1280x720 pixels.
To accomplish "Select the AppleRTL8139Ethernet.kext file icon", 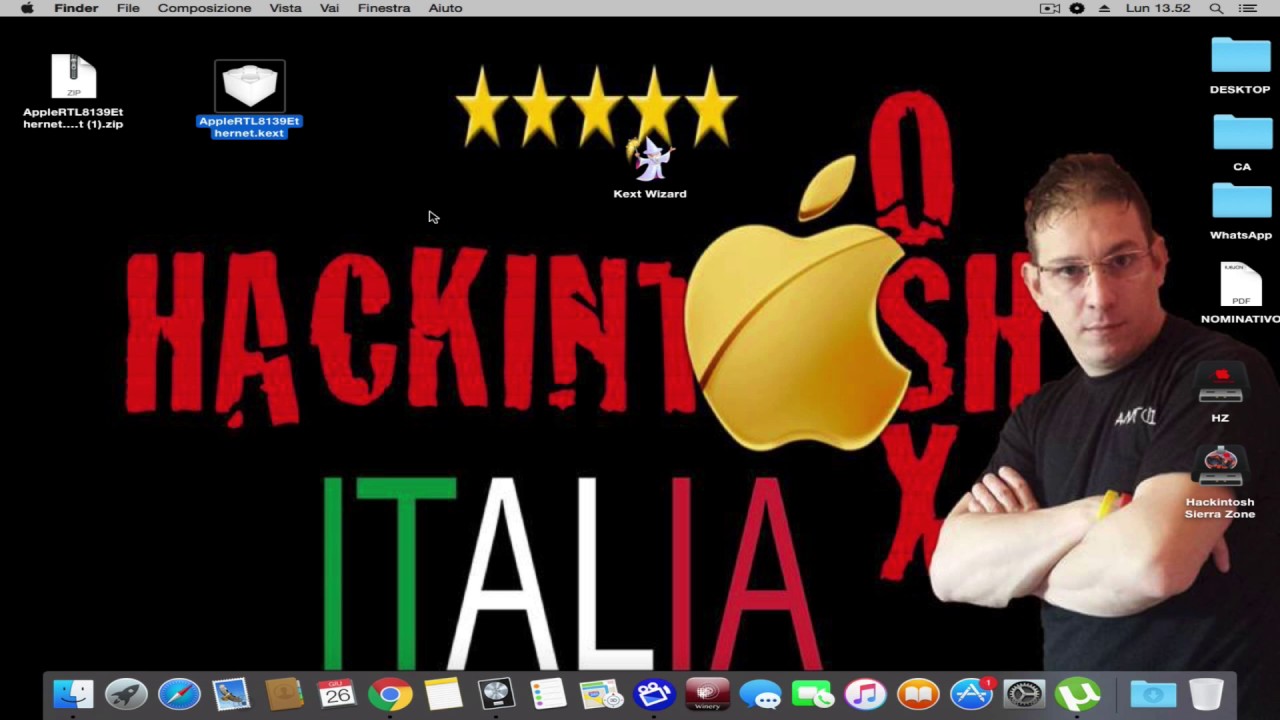I will [x=250, y=87].
